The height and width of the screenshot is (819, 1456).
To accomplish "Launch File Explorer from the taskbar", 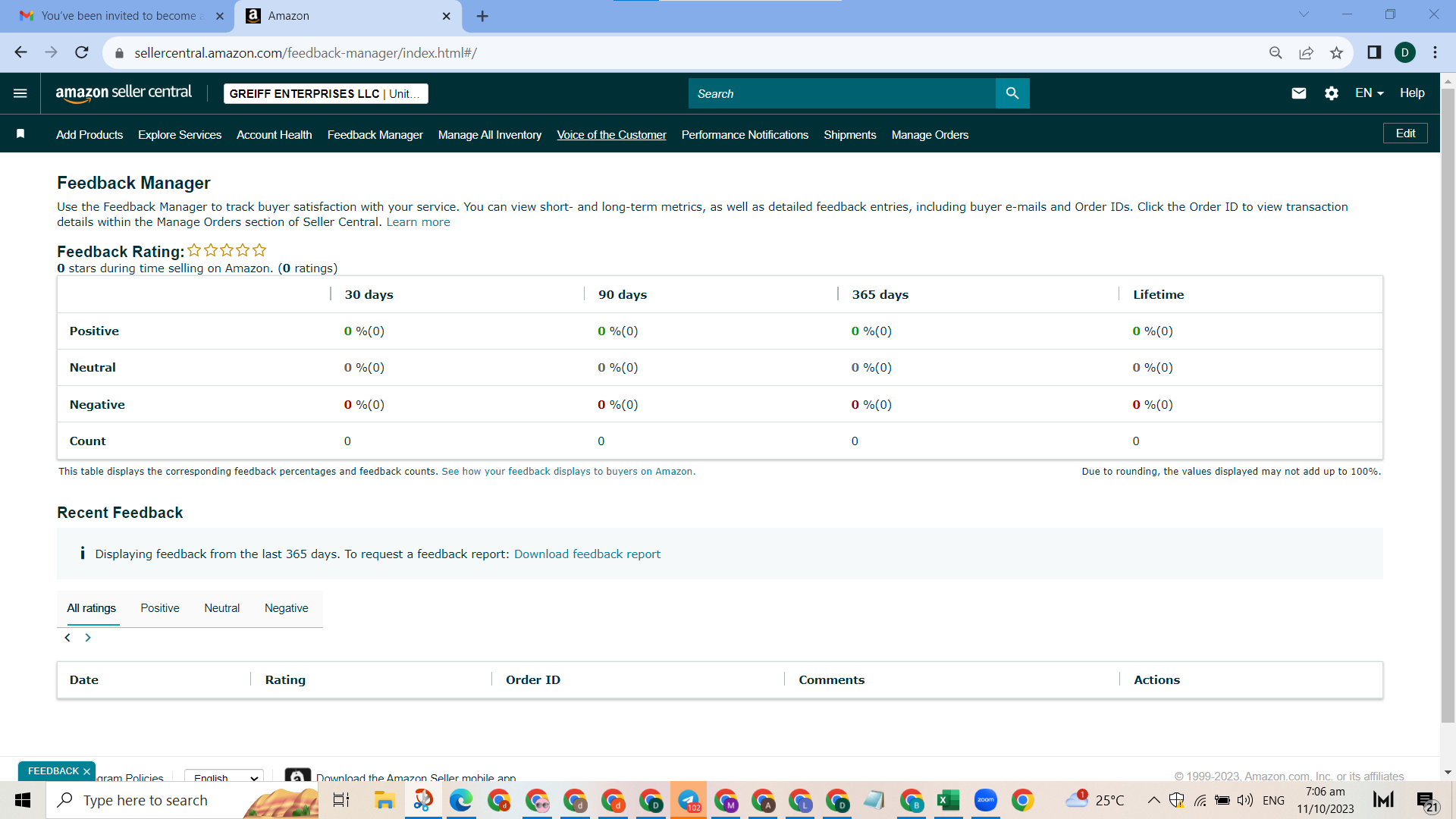I will (384, 800).
